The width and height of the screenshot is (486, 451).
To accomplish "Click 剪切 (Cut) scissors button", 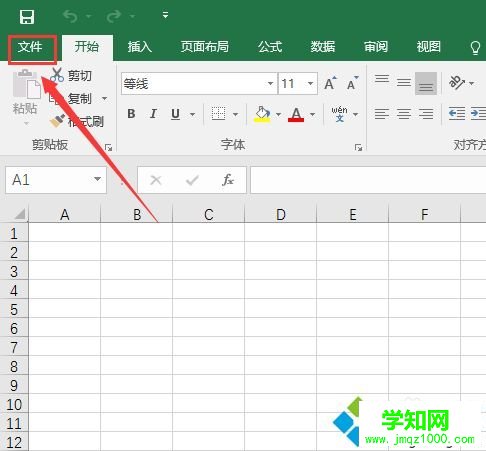I will 71,76.
